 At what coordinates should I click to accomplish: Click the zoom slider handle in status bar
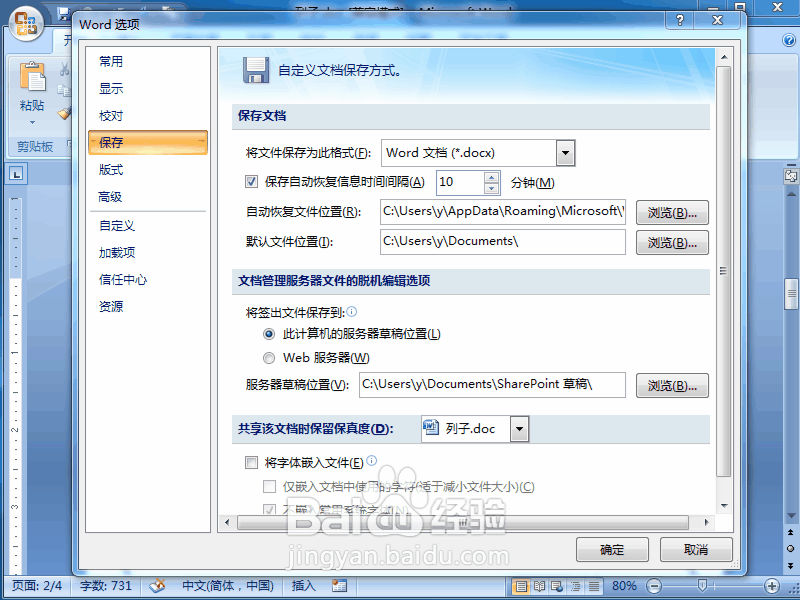(702, 586)
